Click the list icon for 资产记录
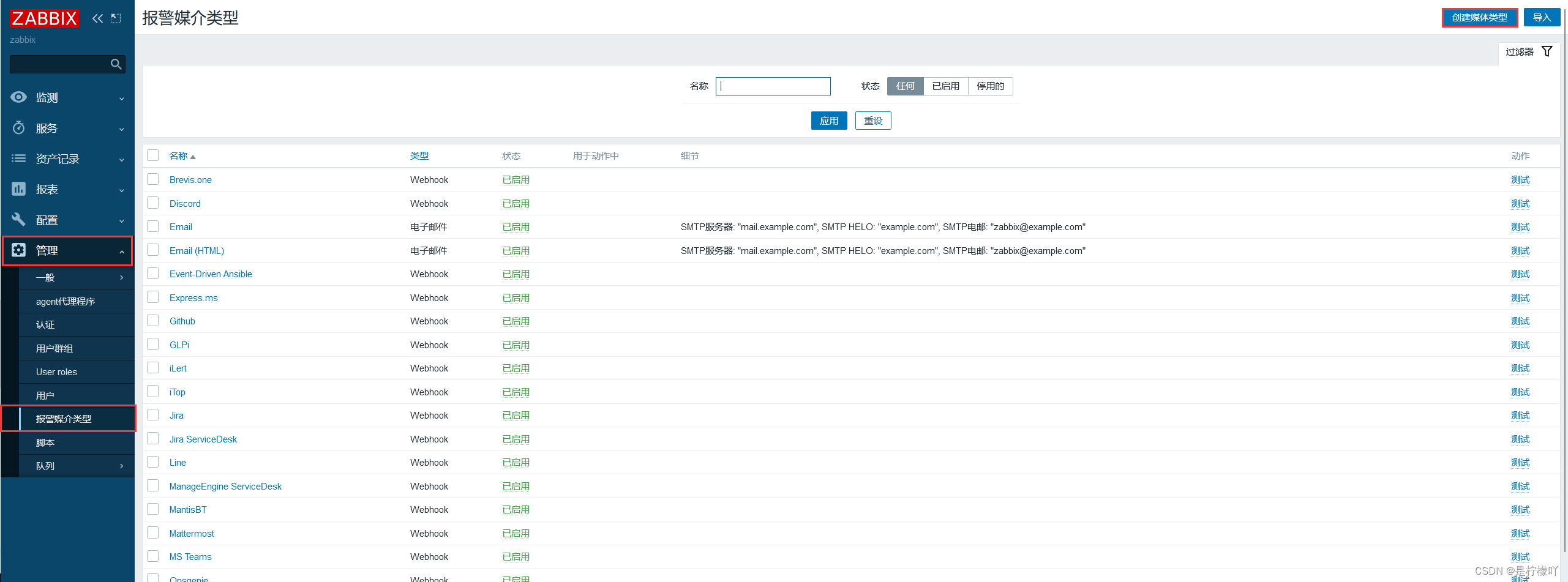This screenshot has width=1568, height=582. pos(19,159)
